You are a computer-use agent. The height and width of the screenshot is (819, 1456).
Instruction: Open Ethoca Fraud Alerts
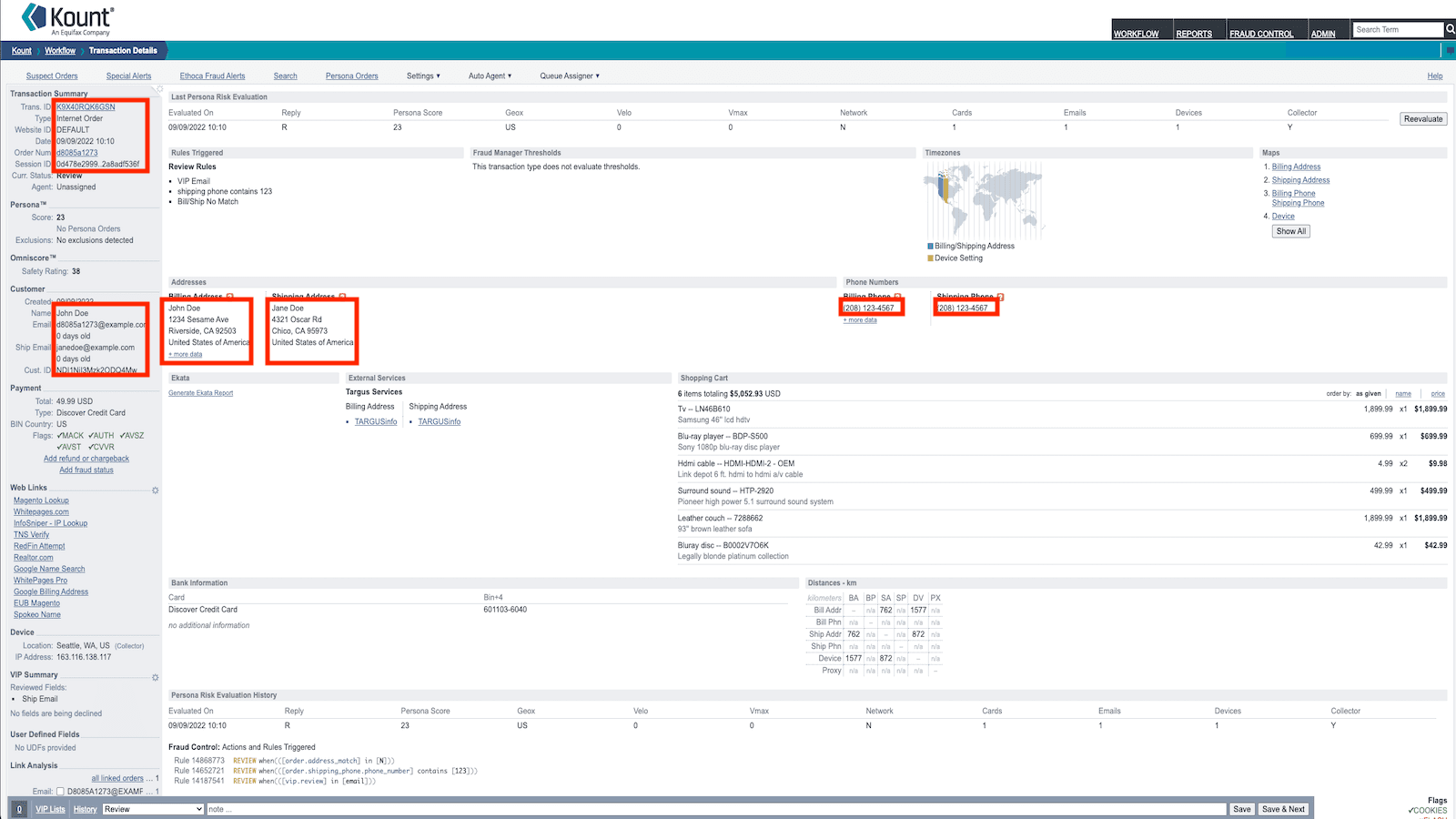tap(212, 76)
